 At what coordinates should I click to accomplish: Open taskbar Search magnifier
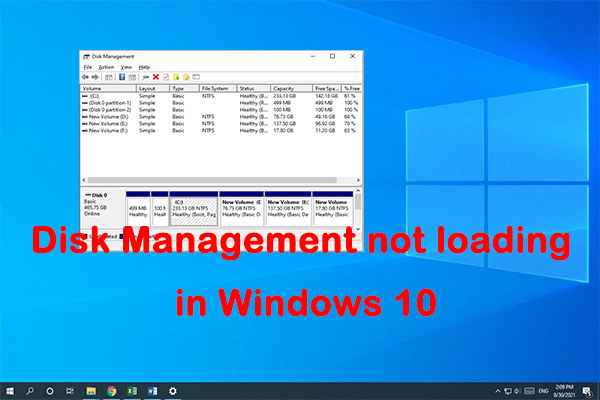click(x=30, y=391)
